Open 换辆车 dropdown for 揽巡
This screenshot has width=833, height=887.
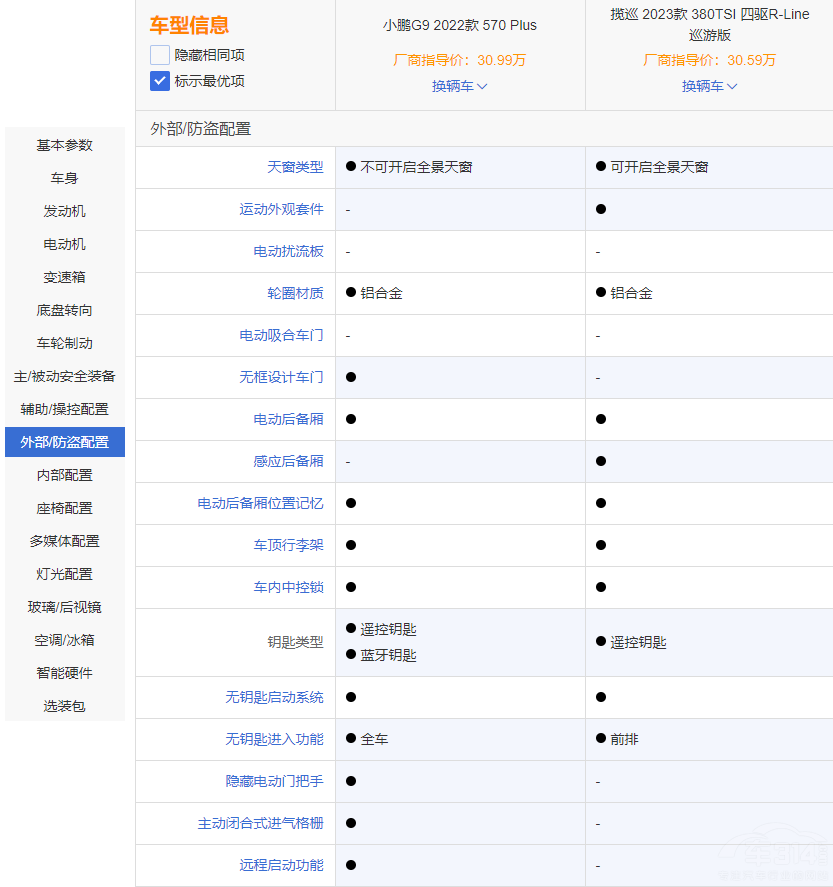coord(710,86)
